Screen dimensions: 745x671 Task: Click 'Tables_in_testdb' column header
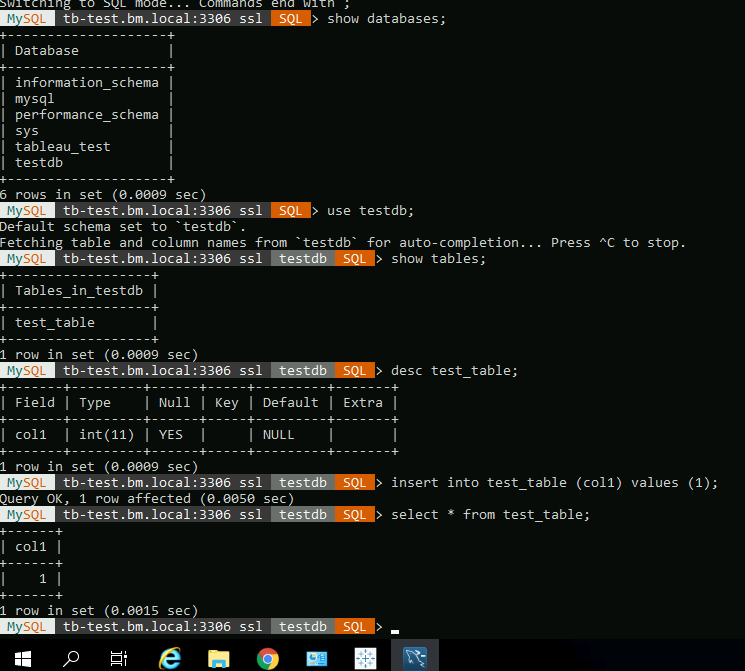(79, 291)
